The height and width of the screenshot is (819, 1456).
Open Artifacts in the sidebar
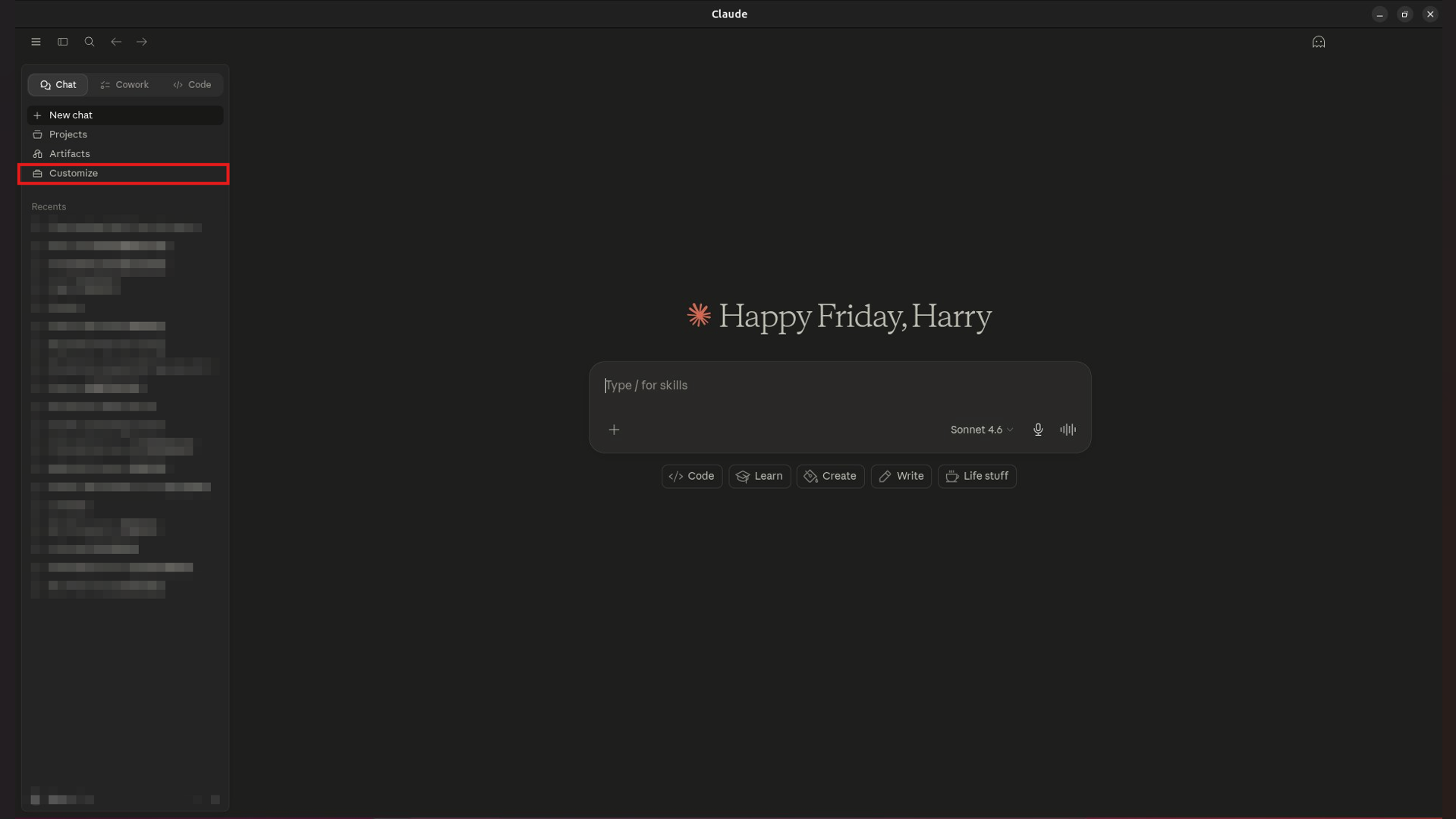[125, 154]
